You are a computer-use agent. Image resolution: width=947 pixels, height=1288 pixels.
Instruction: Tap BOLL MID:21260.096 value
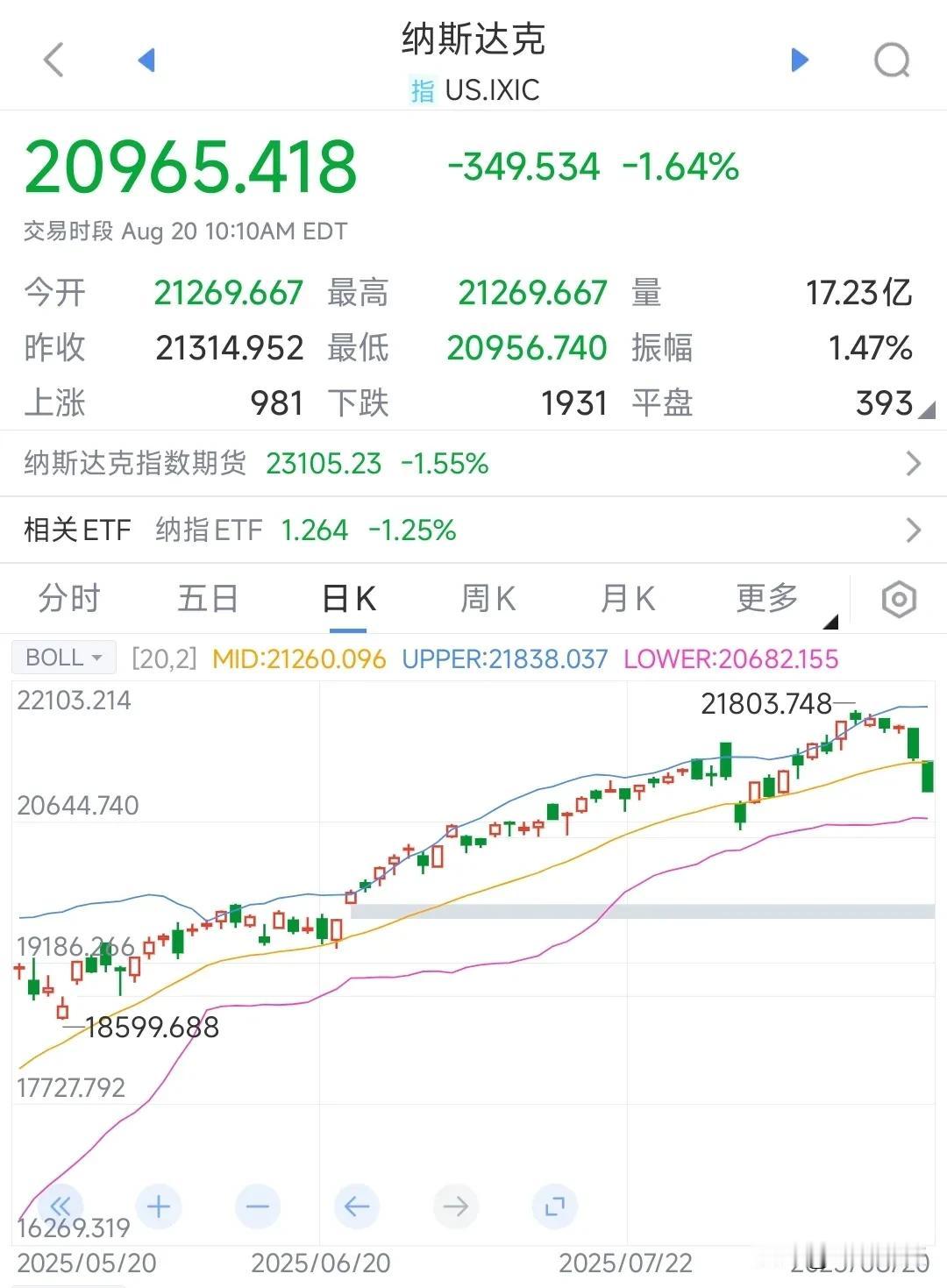tap(299, 658)
